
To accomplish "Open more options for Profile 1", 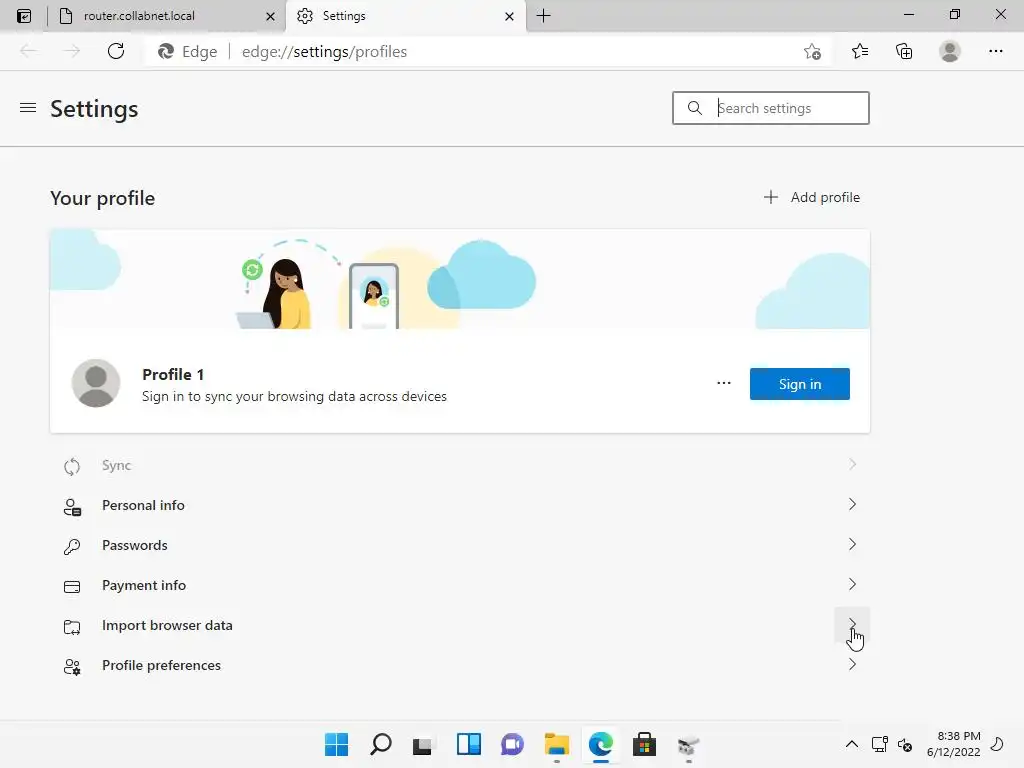I will coord(724,383).
